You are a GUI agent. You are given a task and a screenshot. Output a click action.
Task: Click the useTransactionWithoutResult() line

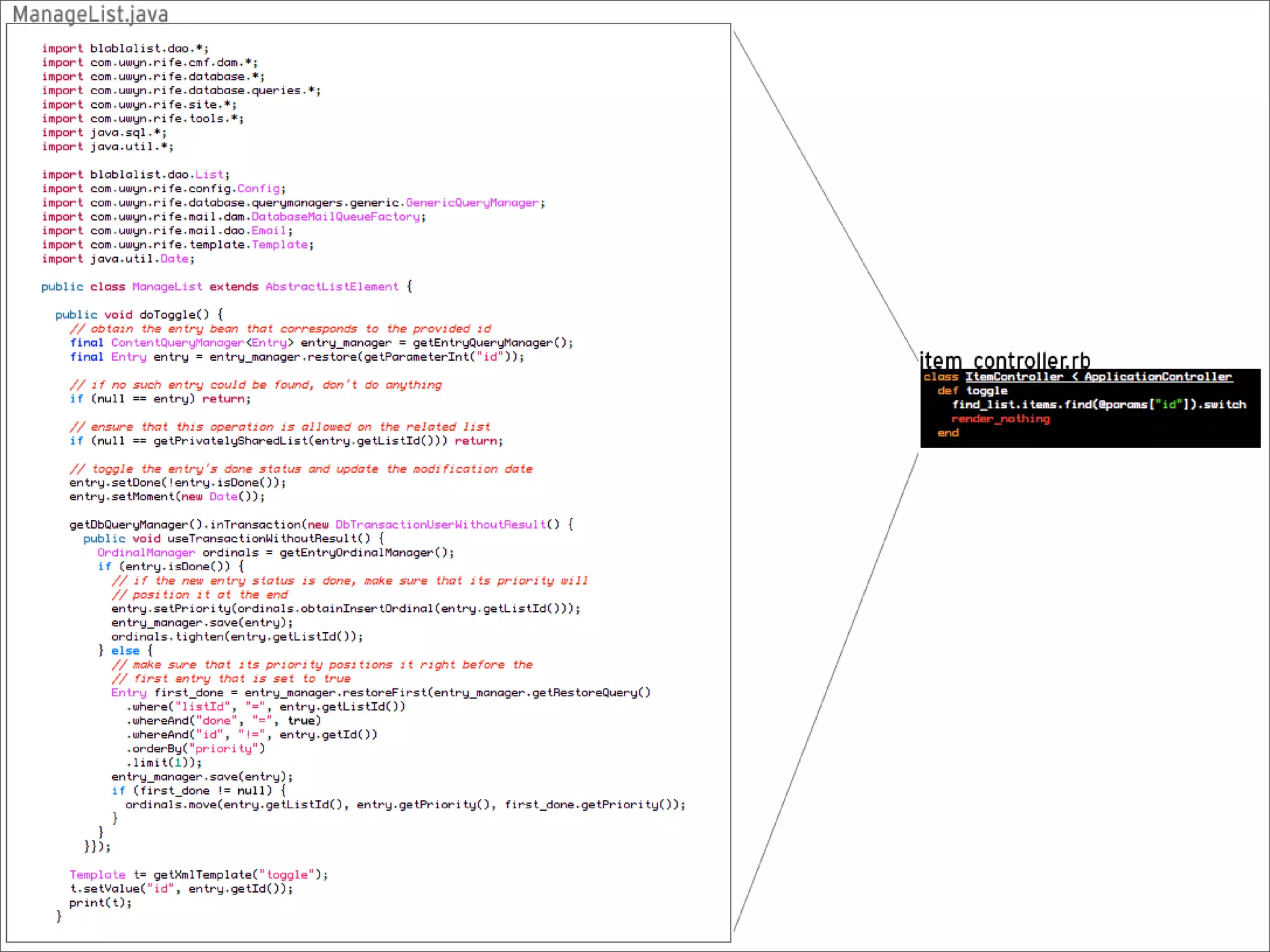tap(234, 539)
